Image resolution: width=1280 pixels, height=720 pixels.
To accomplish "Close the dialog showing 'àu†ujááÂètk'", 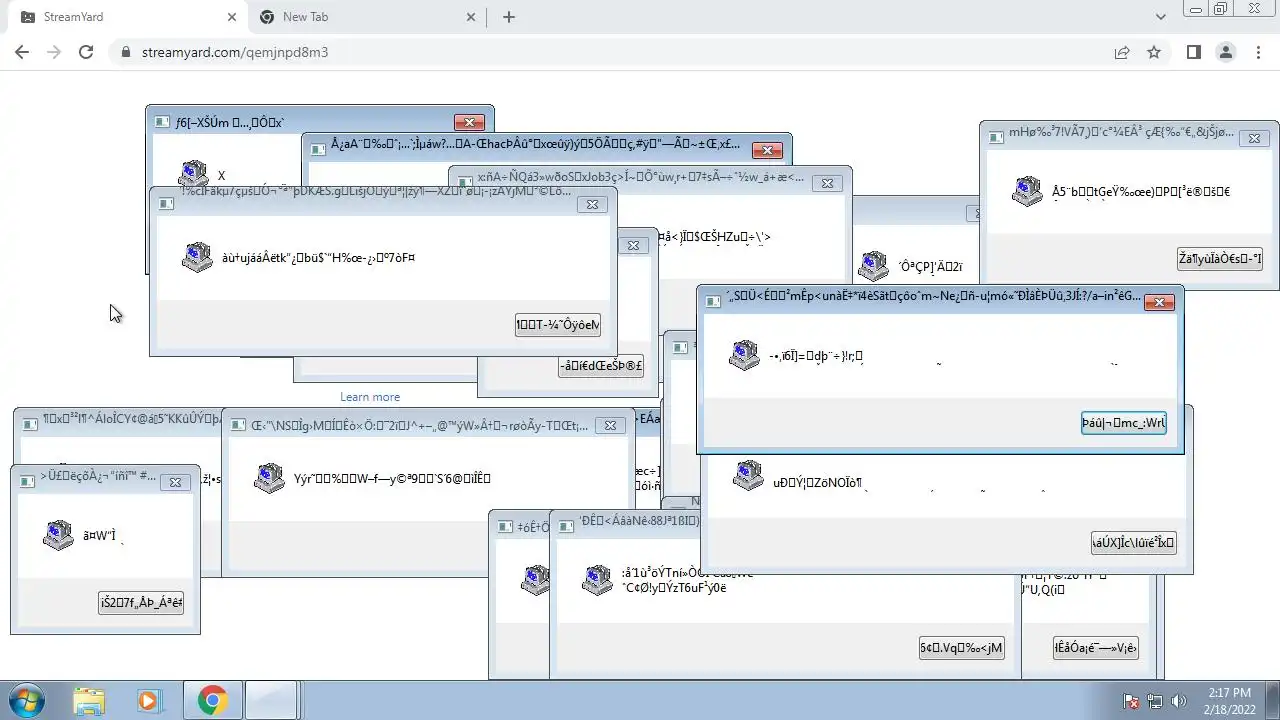I will point(592,204).
